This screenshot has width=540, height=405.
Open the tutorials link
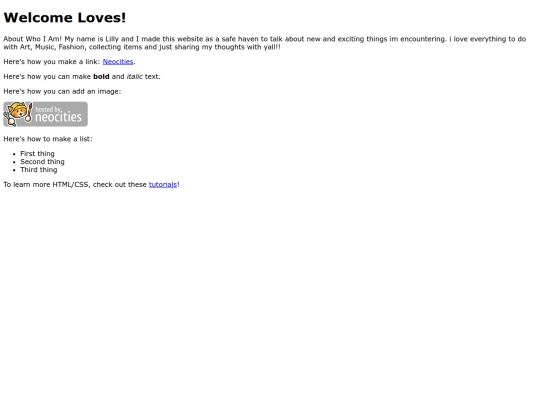click(x=163, y=185)
